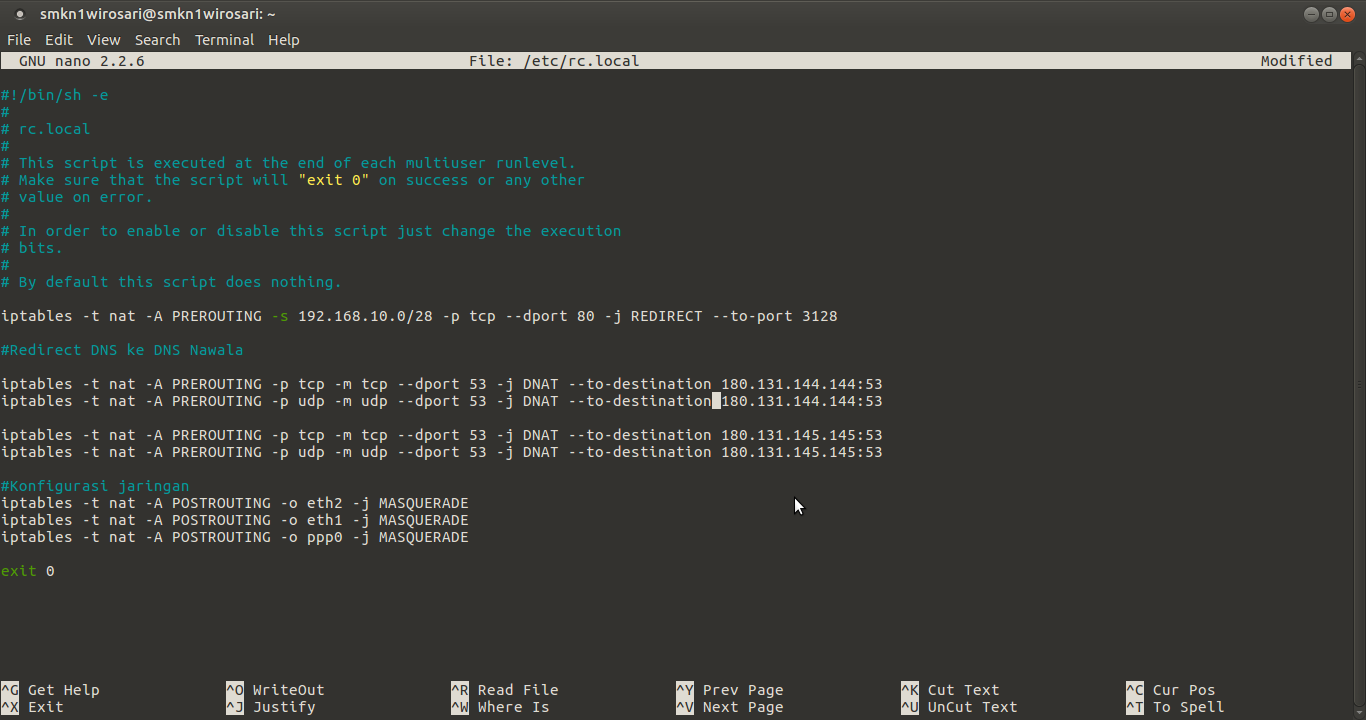Open the File menu

pos(19,40)
